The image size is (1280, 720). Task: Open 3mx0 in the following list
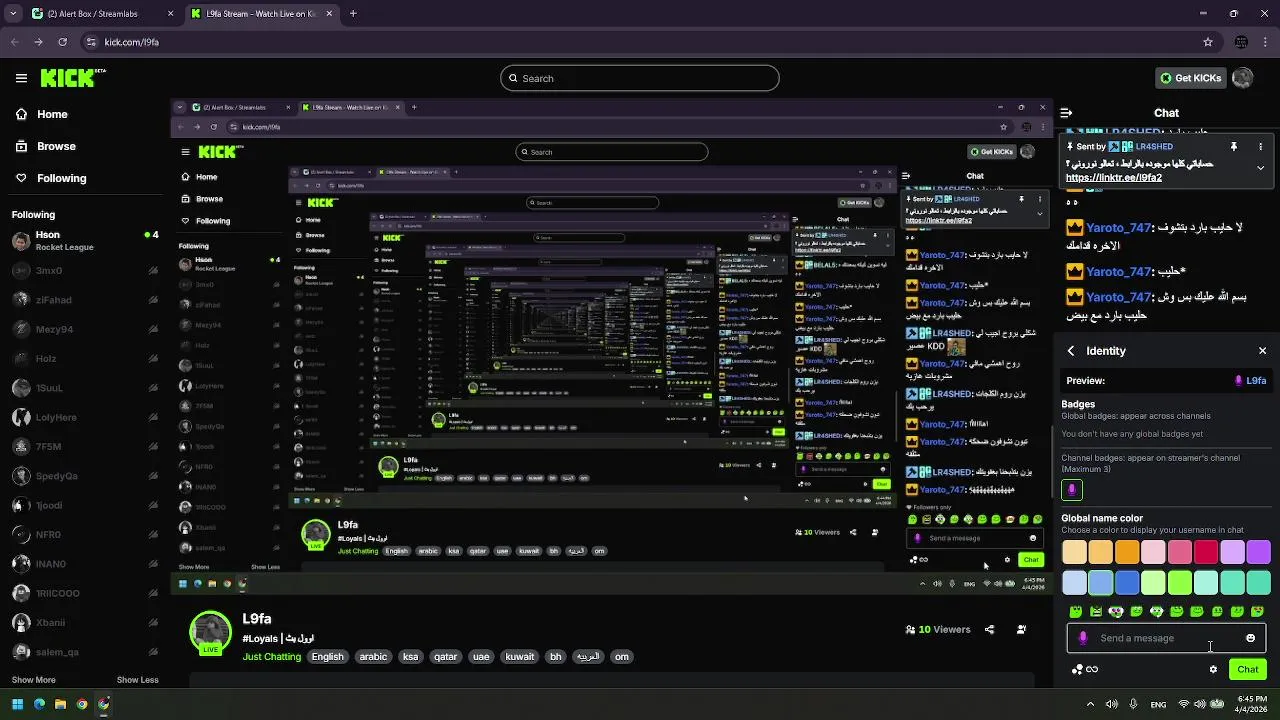85,270
